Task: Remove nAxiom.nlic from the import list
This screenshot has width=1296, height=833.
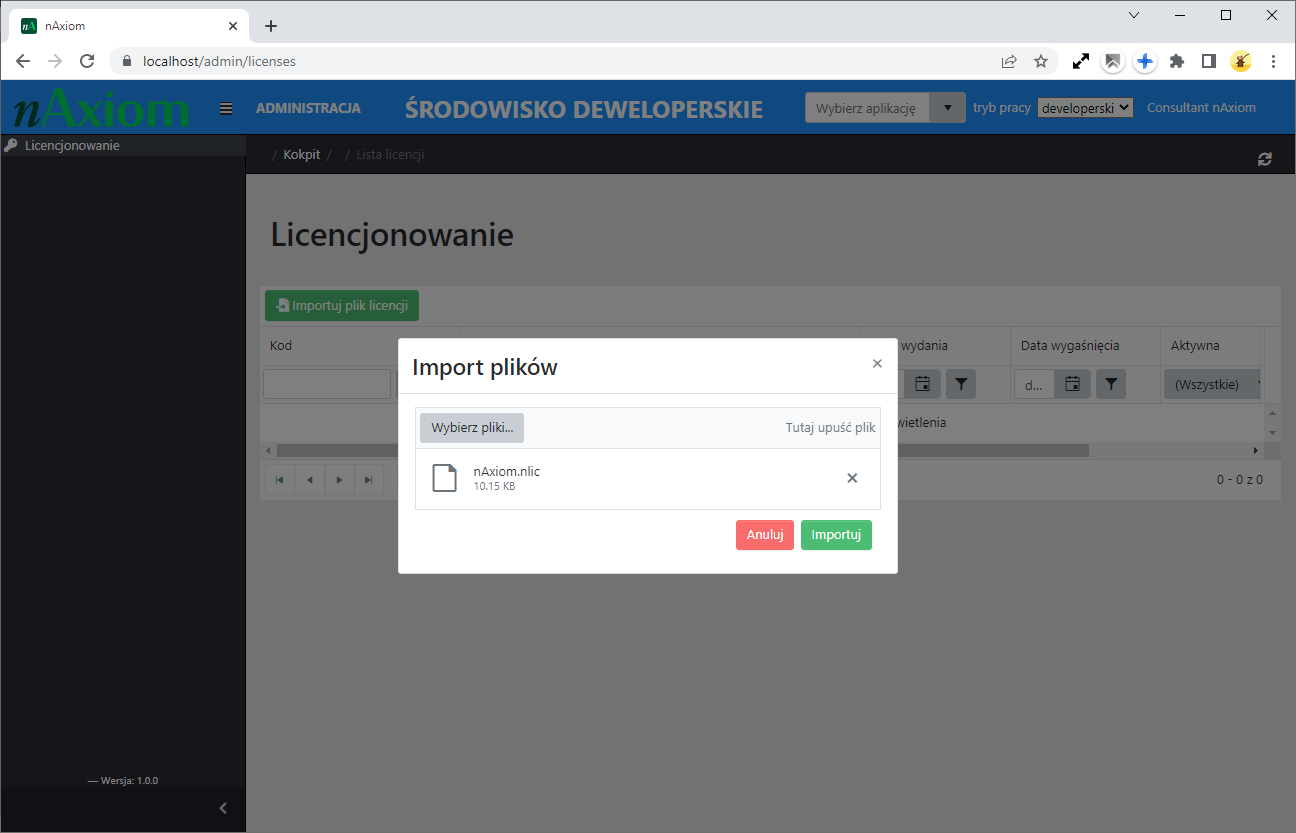Action: click(x=852, y=478)
